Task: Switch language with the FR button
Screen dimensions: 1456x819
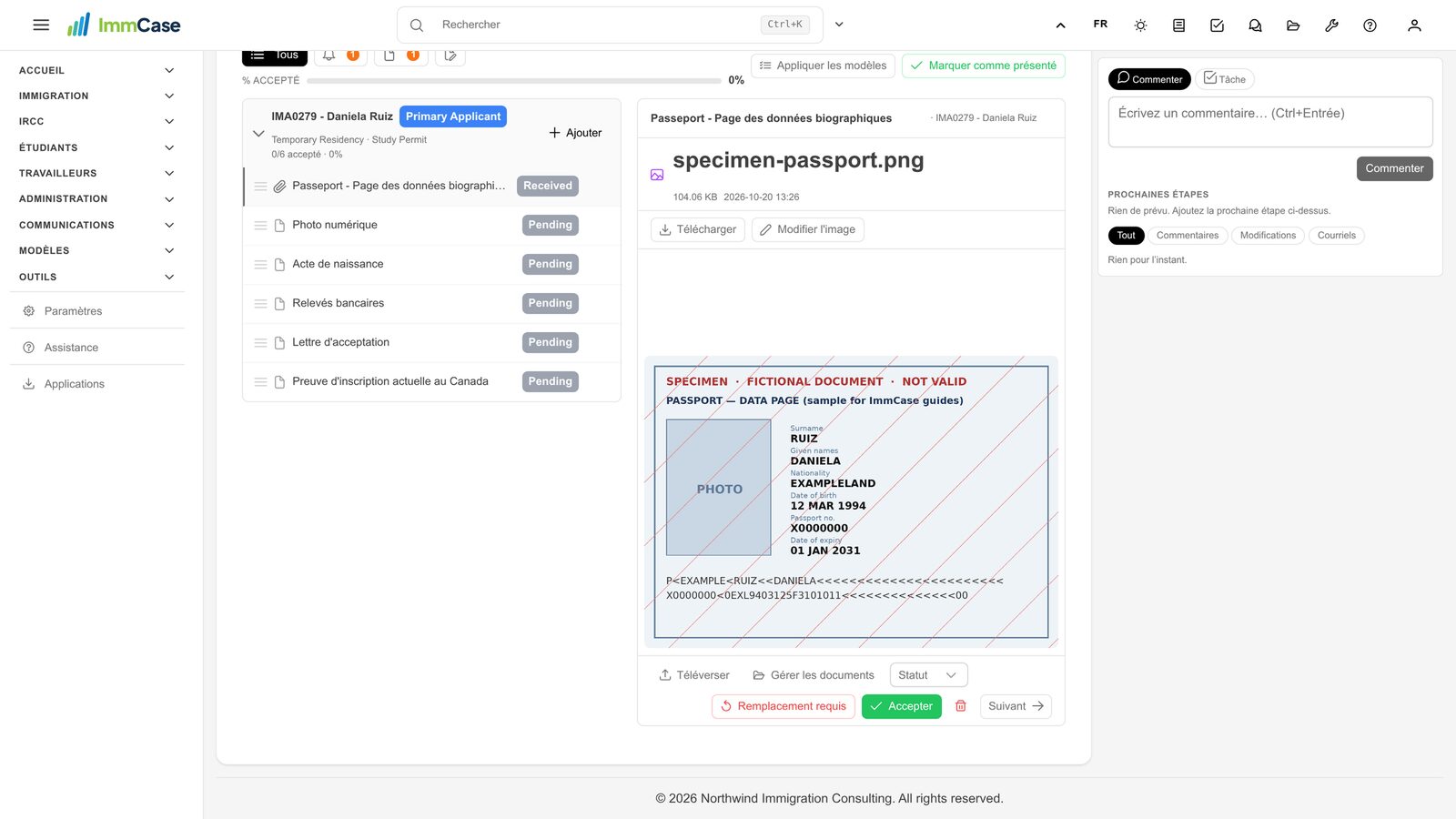Action: point(1100,25)
